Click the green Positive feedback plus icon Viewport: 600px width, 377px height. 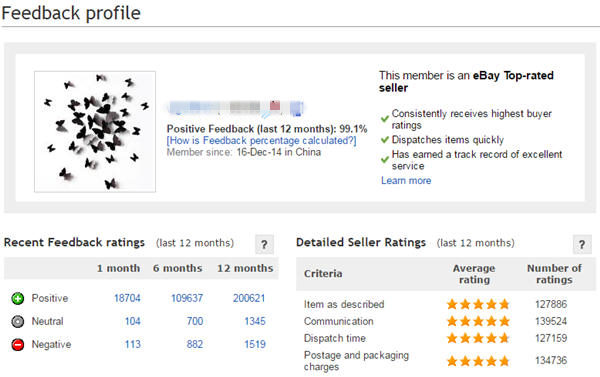(18, 298)
